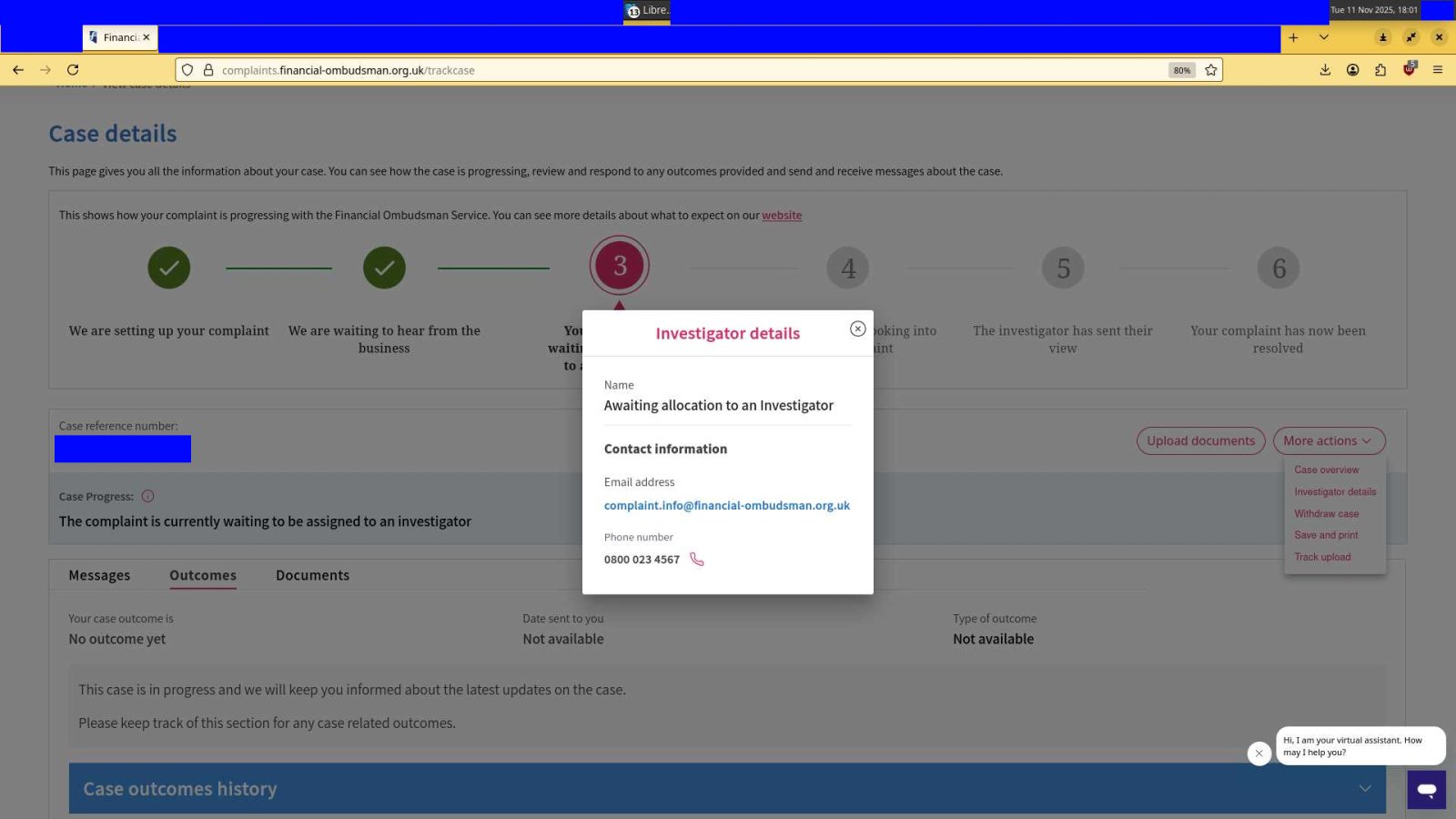
Task: Click the Upload documents button
Action: pyautogui.click(x=1200, y=440)
